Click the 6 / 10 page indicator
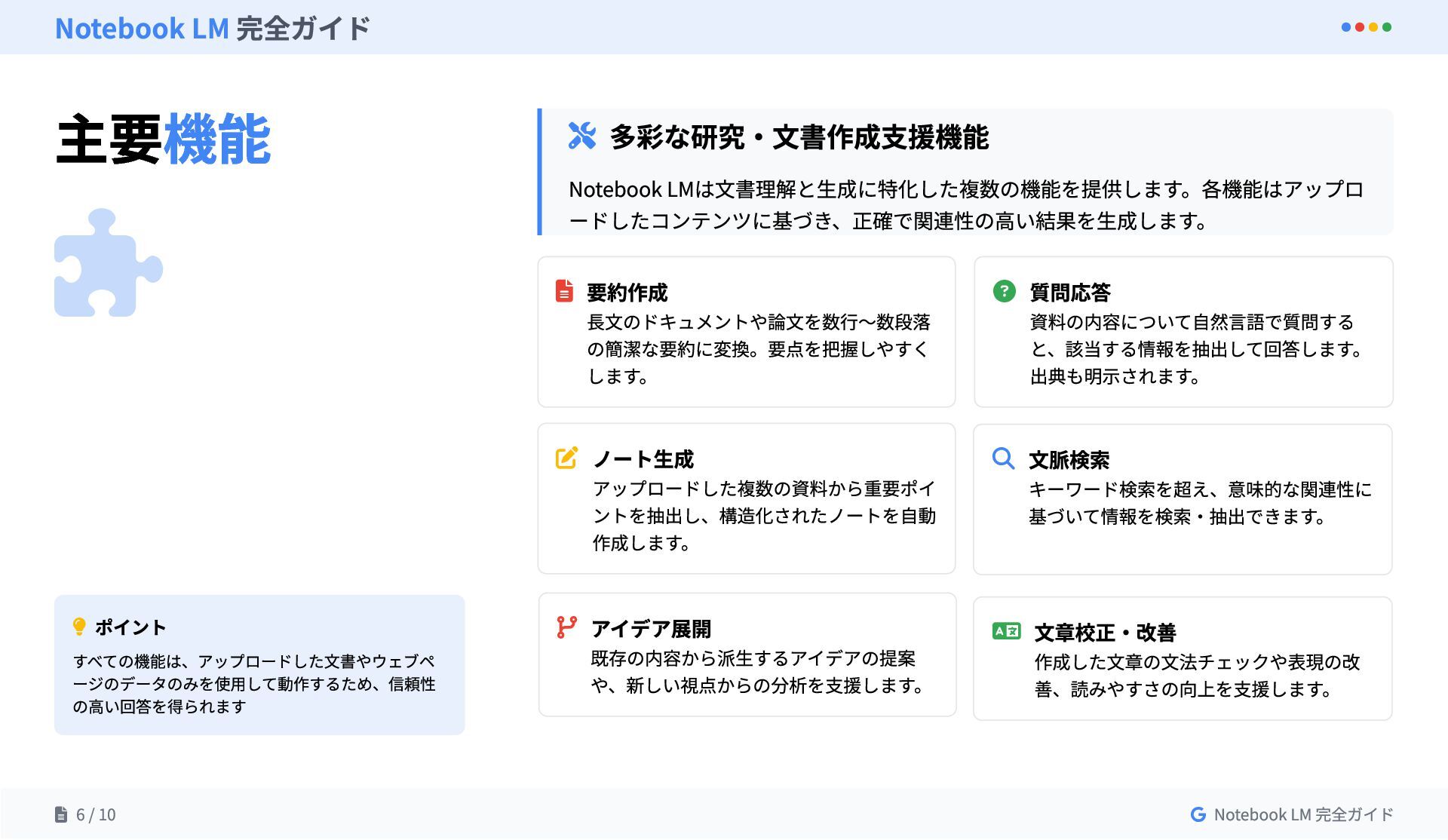The width and height of the screenshot is (1448, 840). click(x=96, y=814)
